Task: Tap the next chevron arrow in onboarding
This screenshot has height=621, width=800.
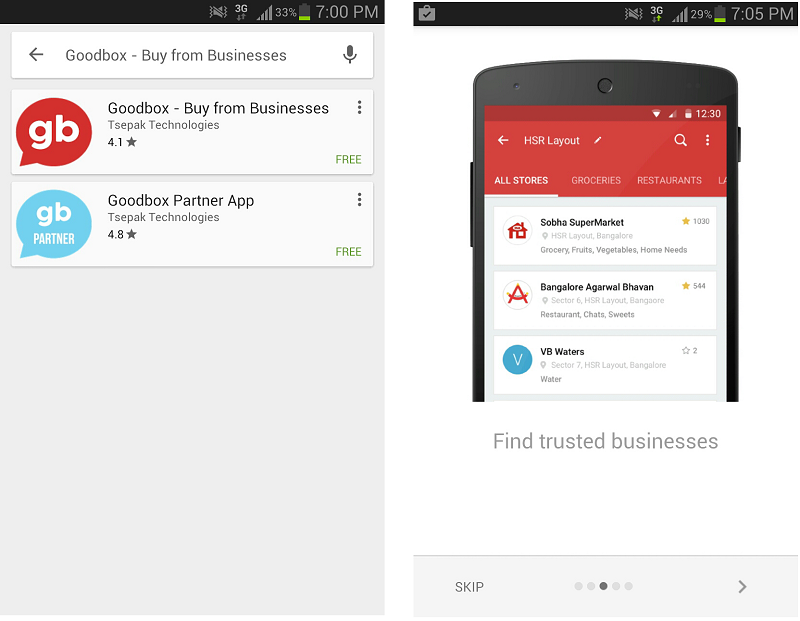Action: point(742,587)
